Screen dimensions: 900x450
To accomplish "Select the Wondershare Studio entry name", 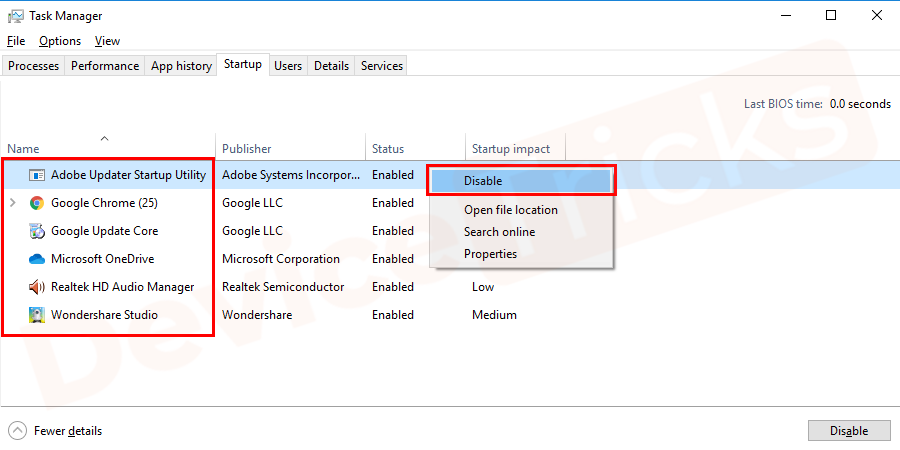I will click(x=104, y=315).
